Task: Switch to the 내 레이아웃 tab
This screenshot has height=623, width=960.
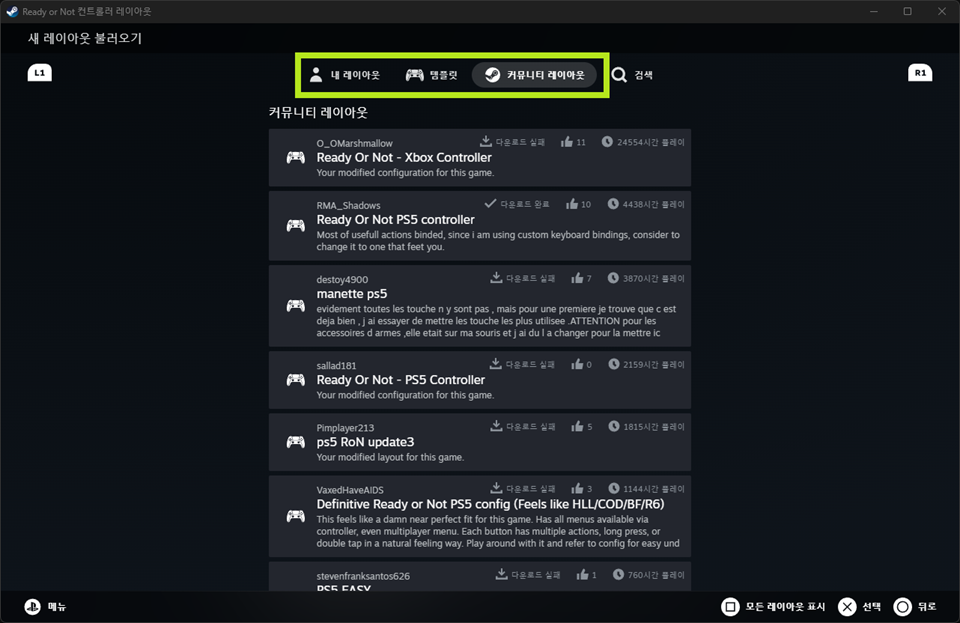Action: click(x=344, y=75)
